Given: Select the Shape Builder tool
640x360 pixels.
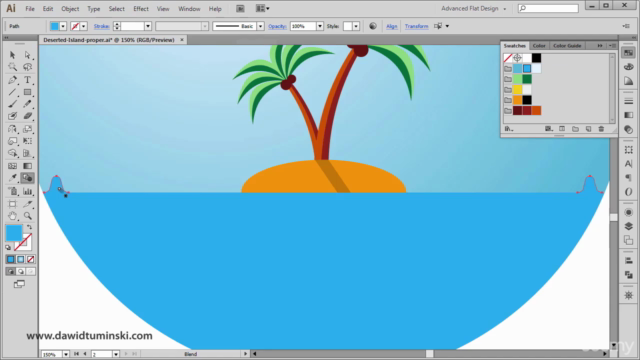Looking at the screenshot, I should pos(12,153).
